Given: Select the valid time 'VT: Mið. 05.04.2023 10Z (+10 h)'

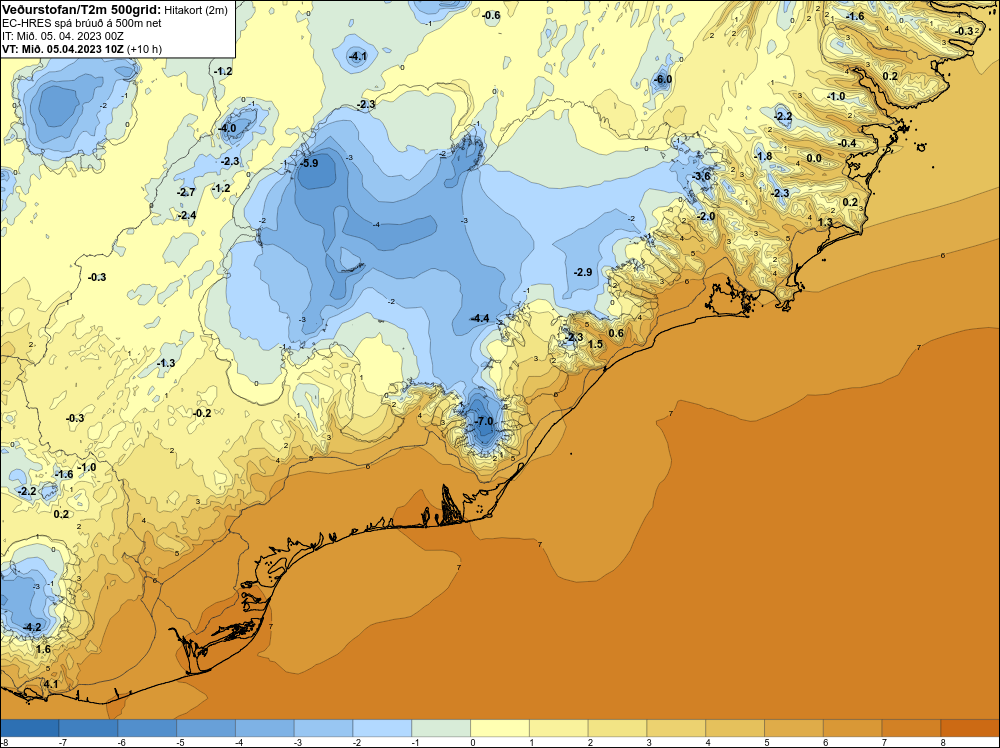Looking at the screenshot, I should (x=82, y=49).
